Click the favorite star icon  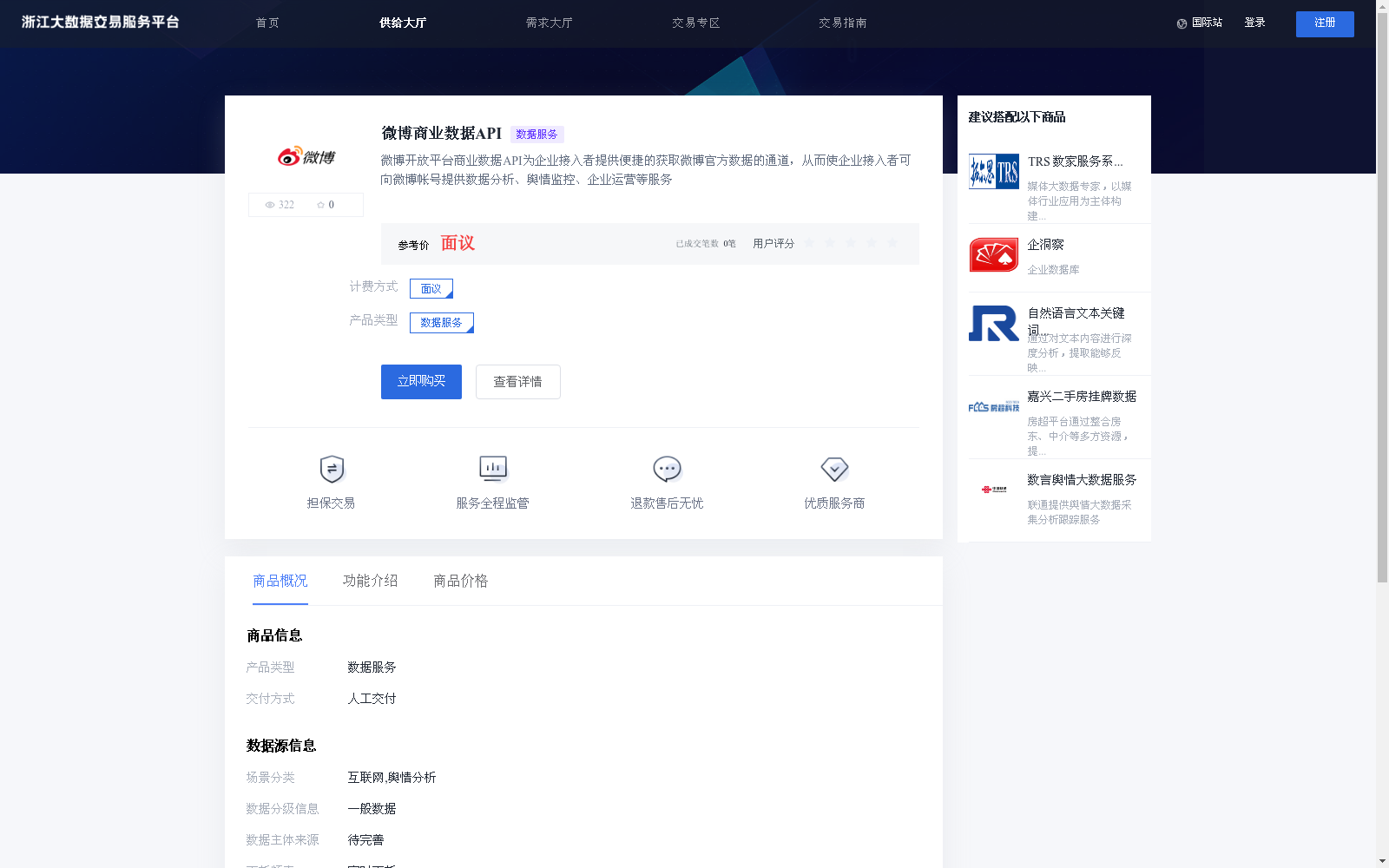point(320,205)
